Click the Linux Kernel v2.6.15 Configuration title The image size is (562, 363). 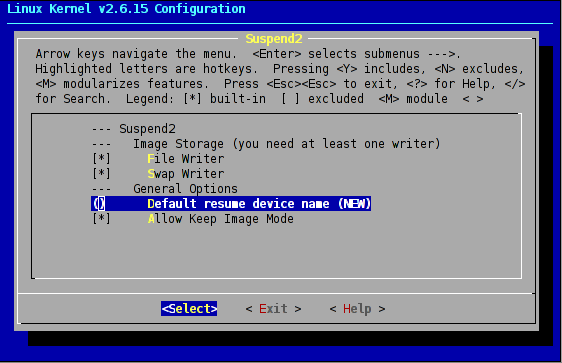coord(126,9)
